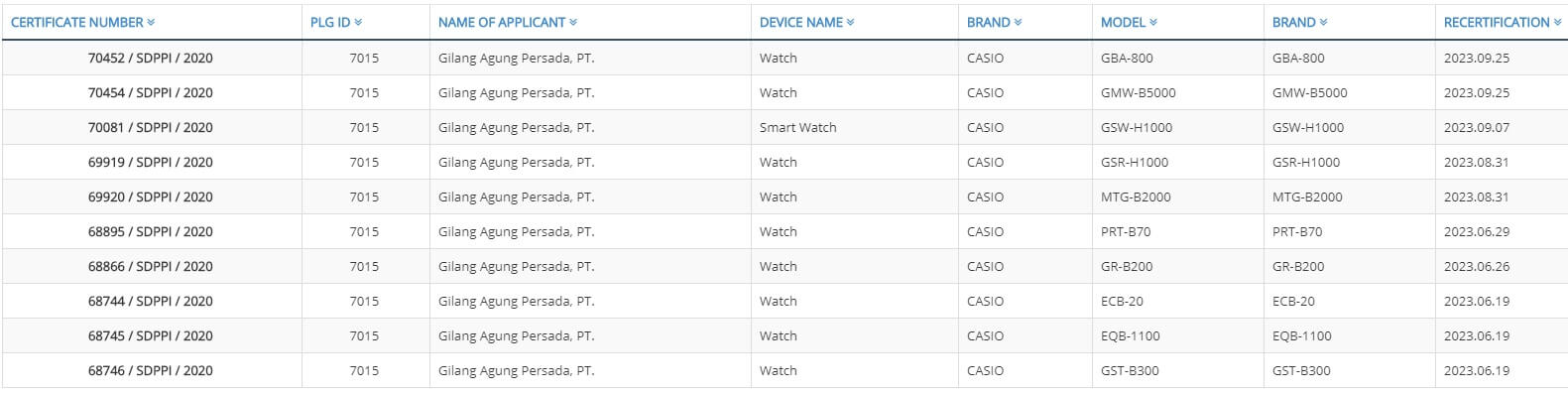
Task: Select the GST-B300 model cell
Action: coord(1130,370)
